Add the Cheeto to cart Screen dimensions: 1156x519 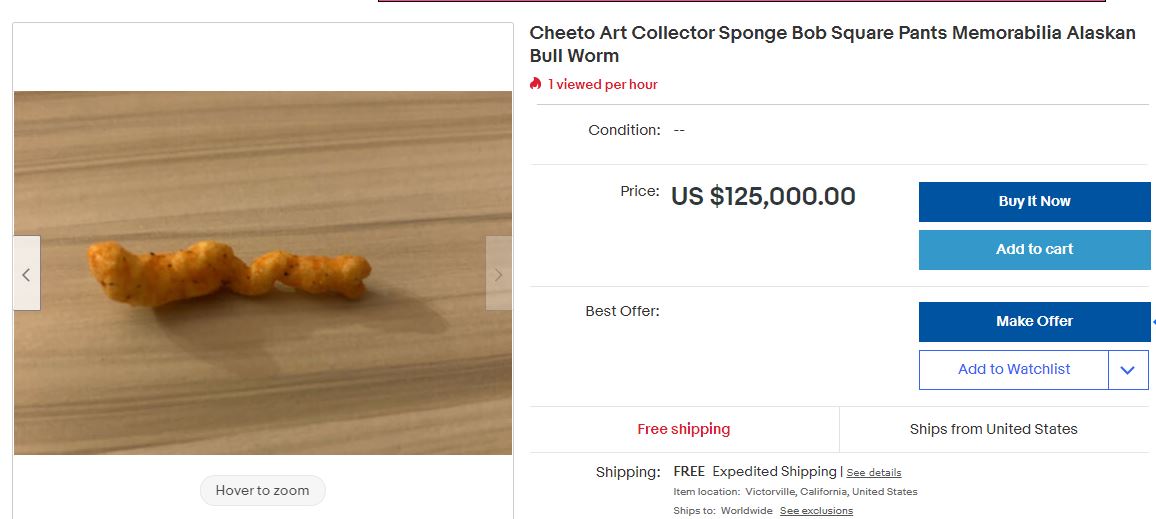(x=1034, y=249)
